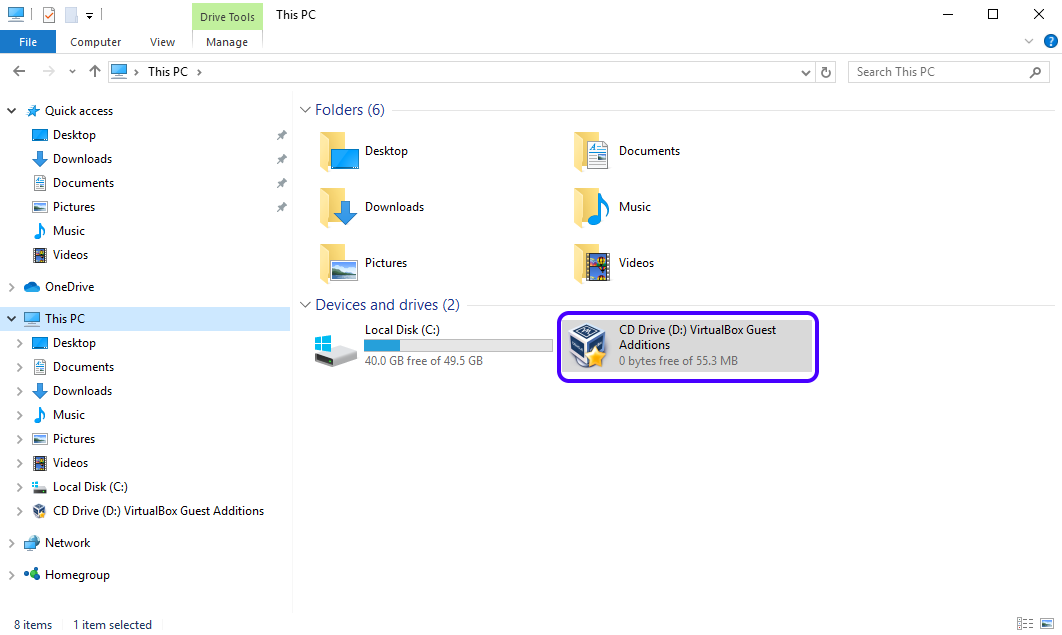
Task: Open address bar previous locations dropdown
Action: 805,72
